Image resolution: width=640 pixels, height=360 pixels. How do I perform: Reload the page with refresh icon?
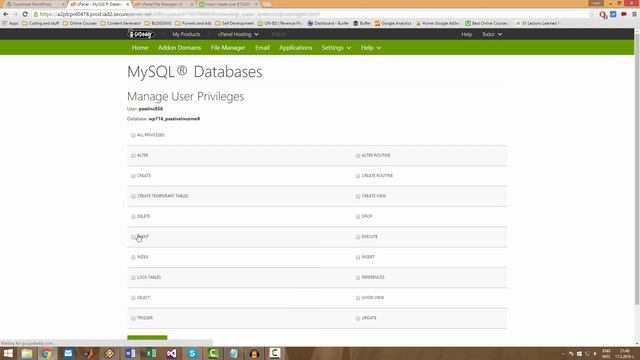25,14
